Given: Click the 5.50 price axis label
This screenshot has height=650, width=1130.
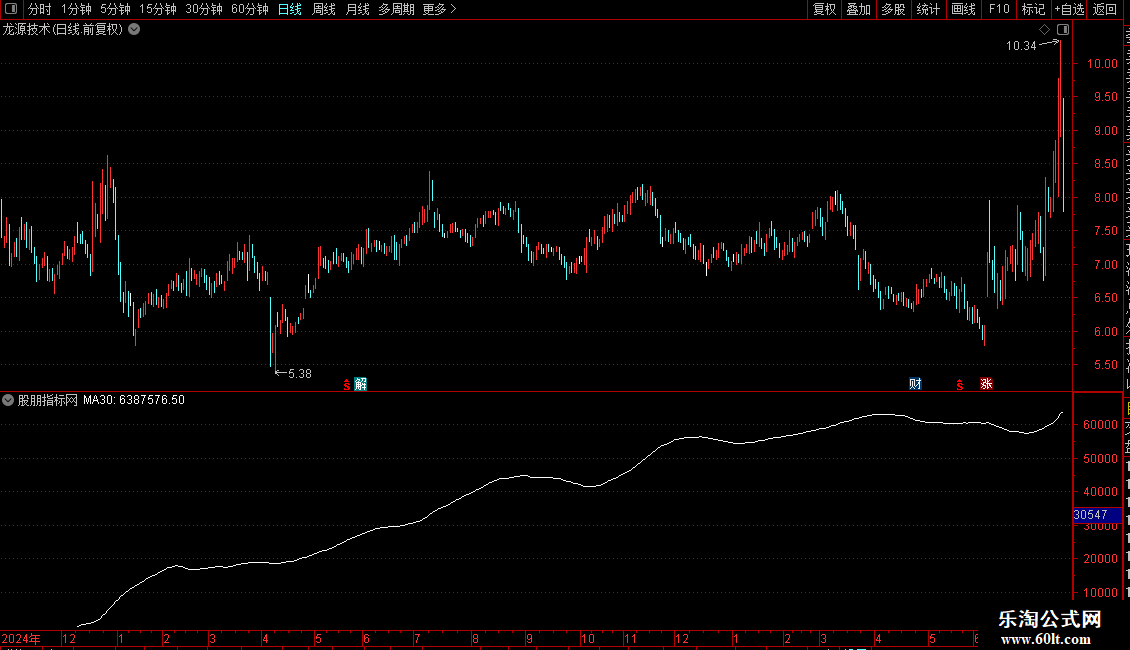Looking at the screenshot, I should (x=1105, y=365).
